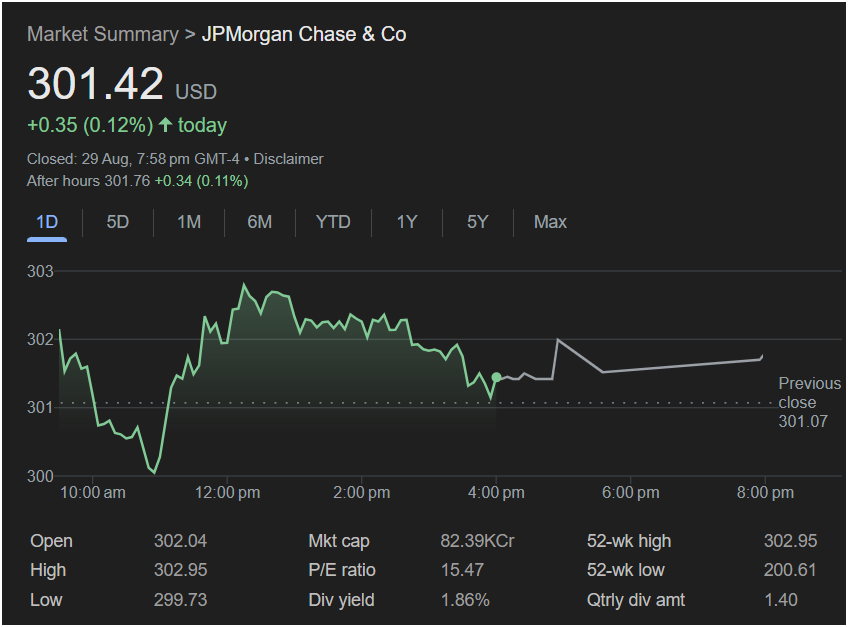Select the Qtrly div amt value 1.40
Screen dimensions: 848x627
[781, 600]
